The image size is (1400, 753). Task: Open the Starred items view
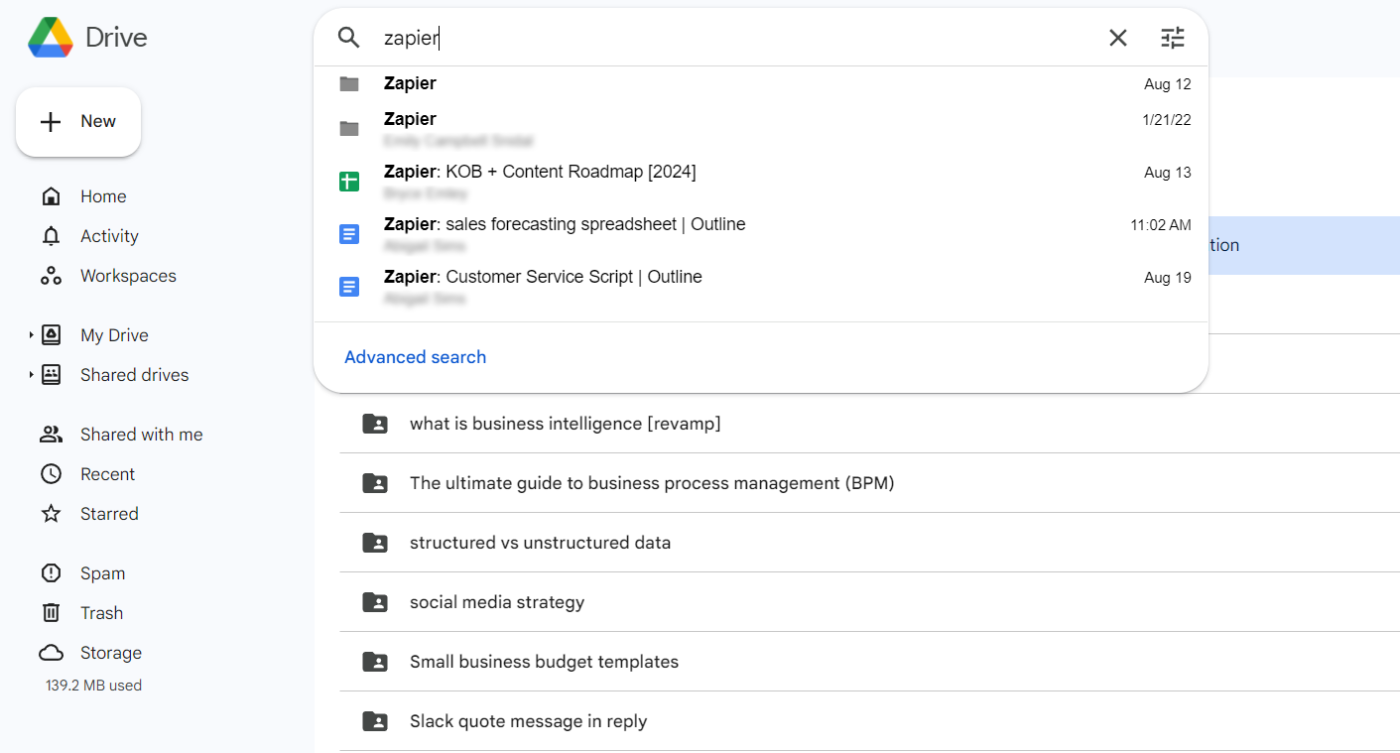tap(108, 514)
